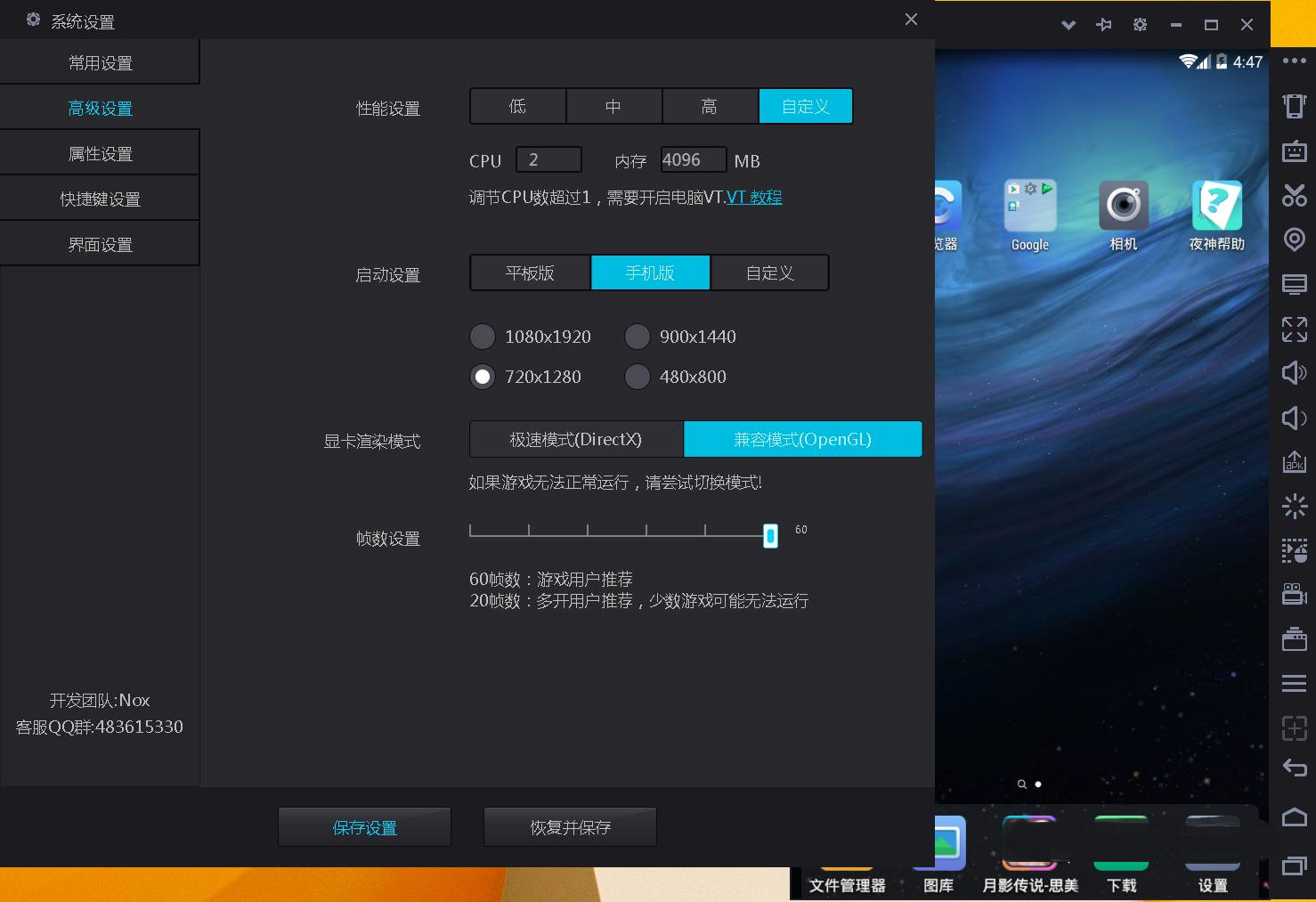
Task: Open the toolbox briefcase icon
Action: pos(1294,638)
